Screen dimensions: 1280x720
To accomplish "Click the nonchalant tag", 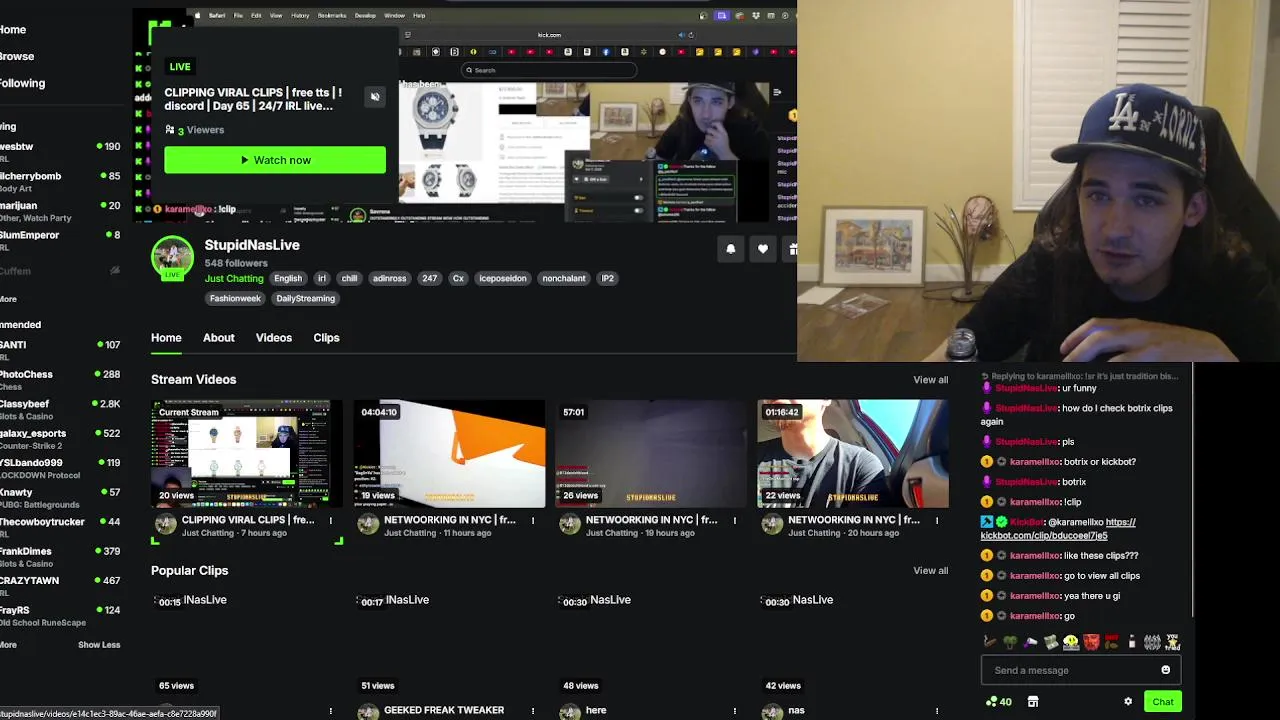I will click(564, 279).
